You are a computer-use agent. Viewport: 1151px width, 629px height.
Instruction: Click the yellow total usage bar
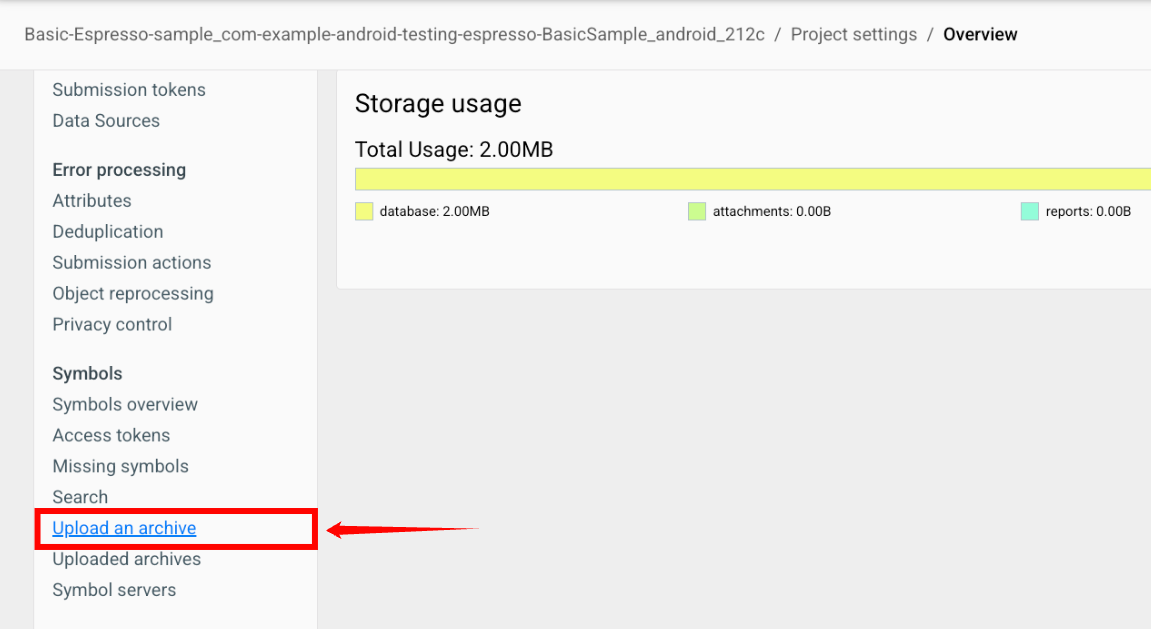(753, 179)
